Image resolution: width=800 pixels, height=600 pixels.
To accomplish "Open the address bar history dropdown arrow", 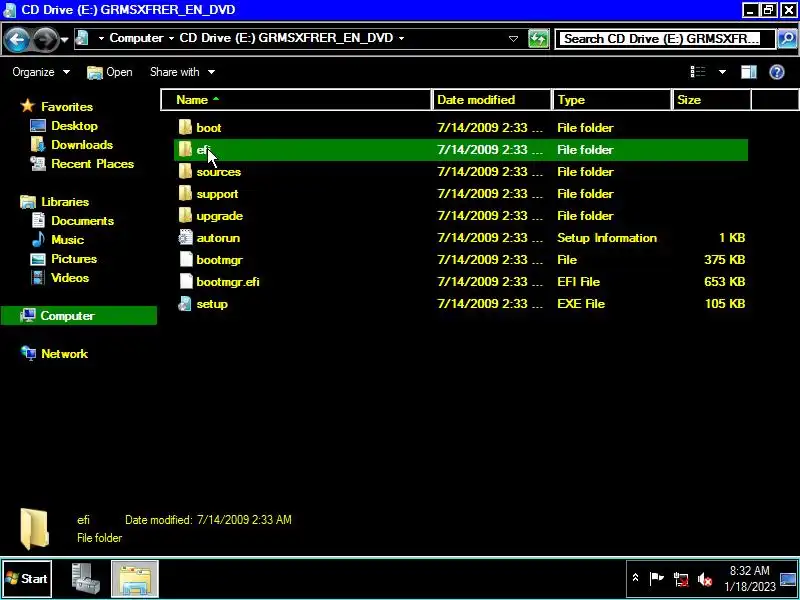I will (513, 39).
